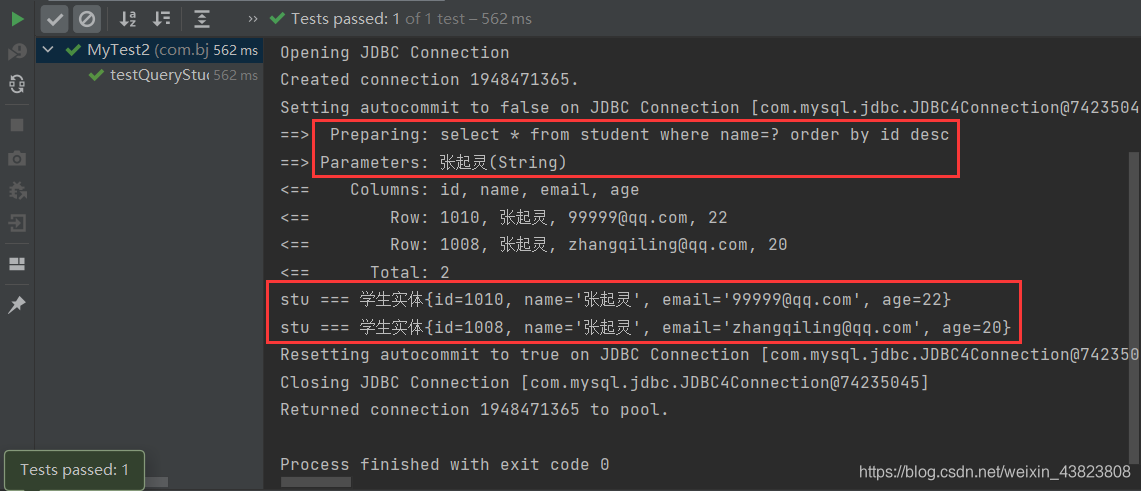Click the Tests passed: 1 notification

74,469
